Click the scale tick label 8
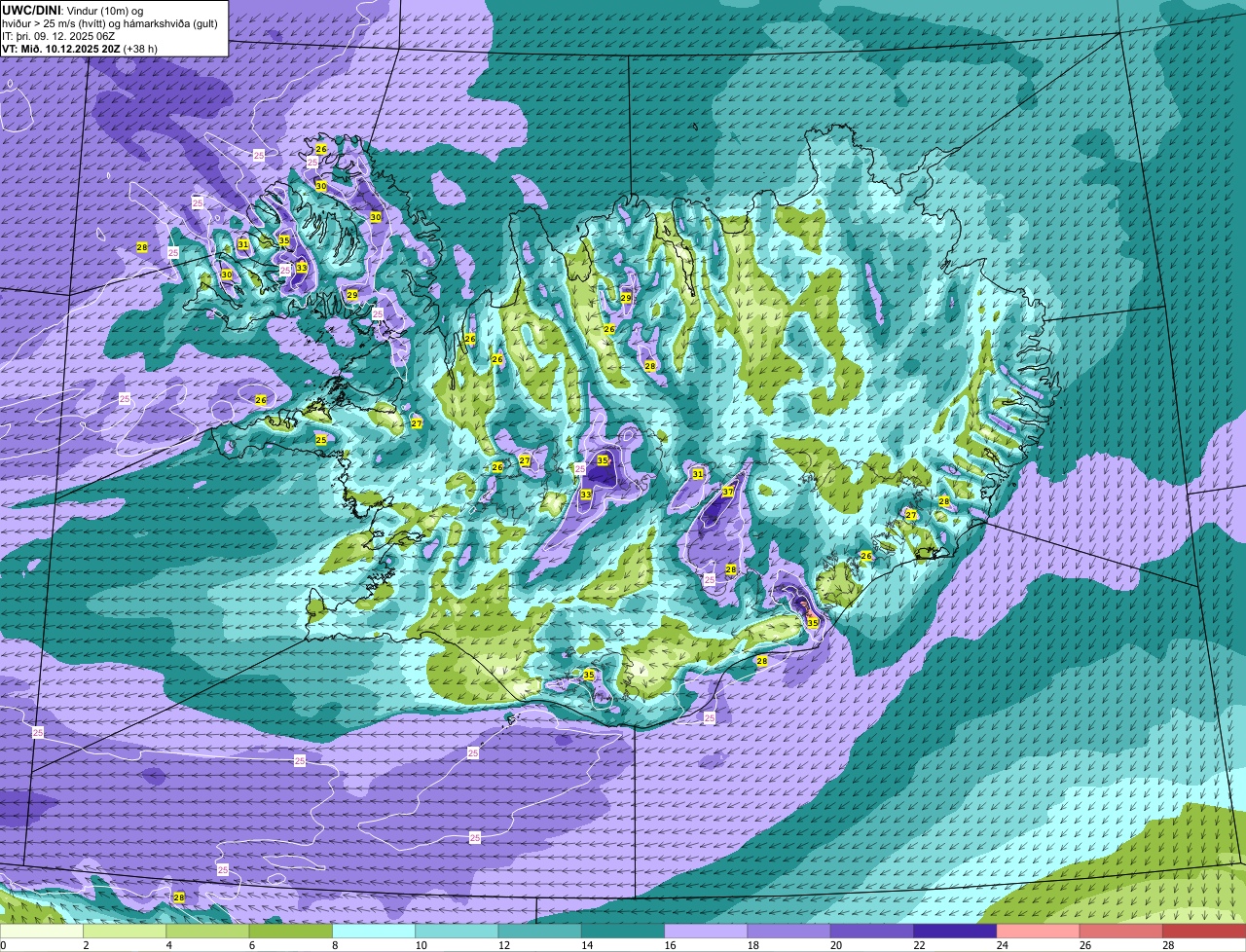 click(x=335, y=945)
